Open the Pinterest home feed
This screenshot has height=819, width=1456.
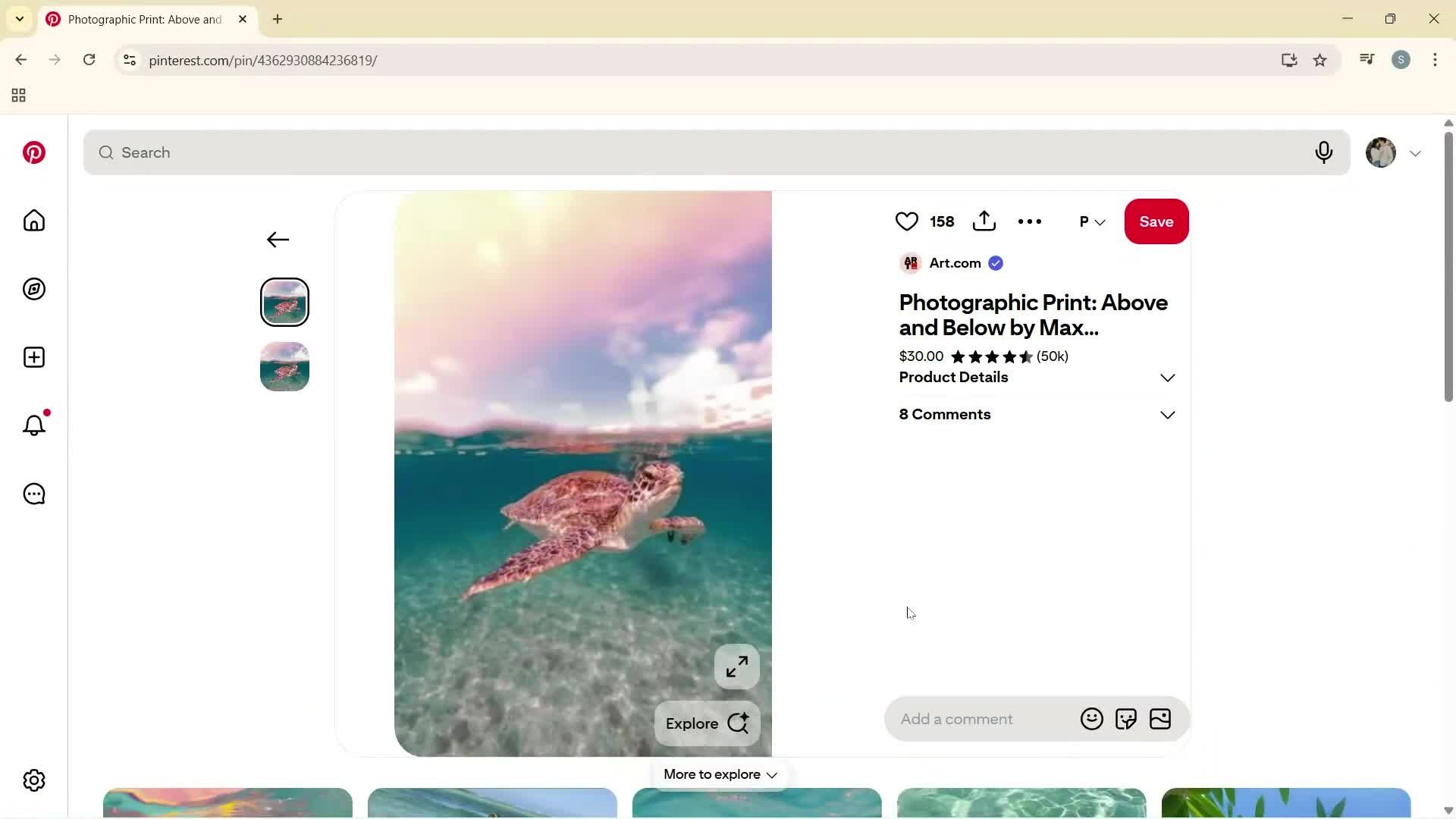coord(33,221)
